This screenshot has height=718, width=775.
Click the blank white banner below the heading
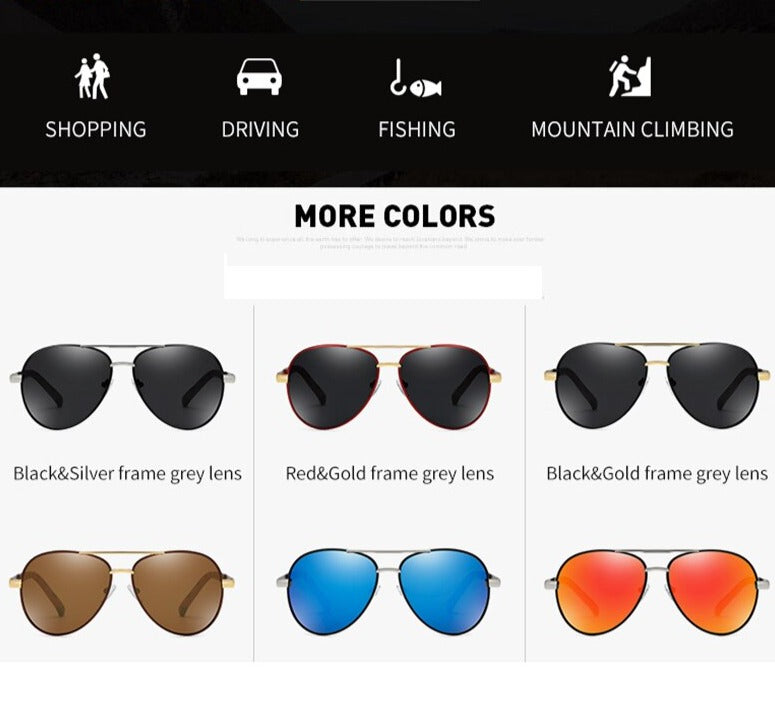pos(383,282)
